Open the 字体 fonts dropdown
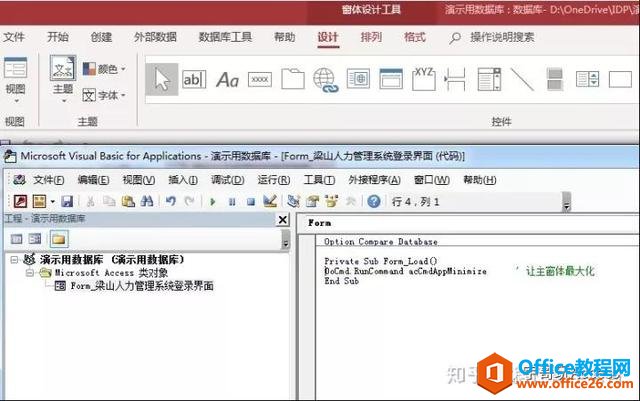The height and width of the screenshot is (401, 640). (104, 95)
